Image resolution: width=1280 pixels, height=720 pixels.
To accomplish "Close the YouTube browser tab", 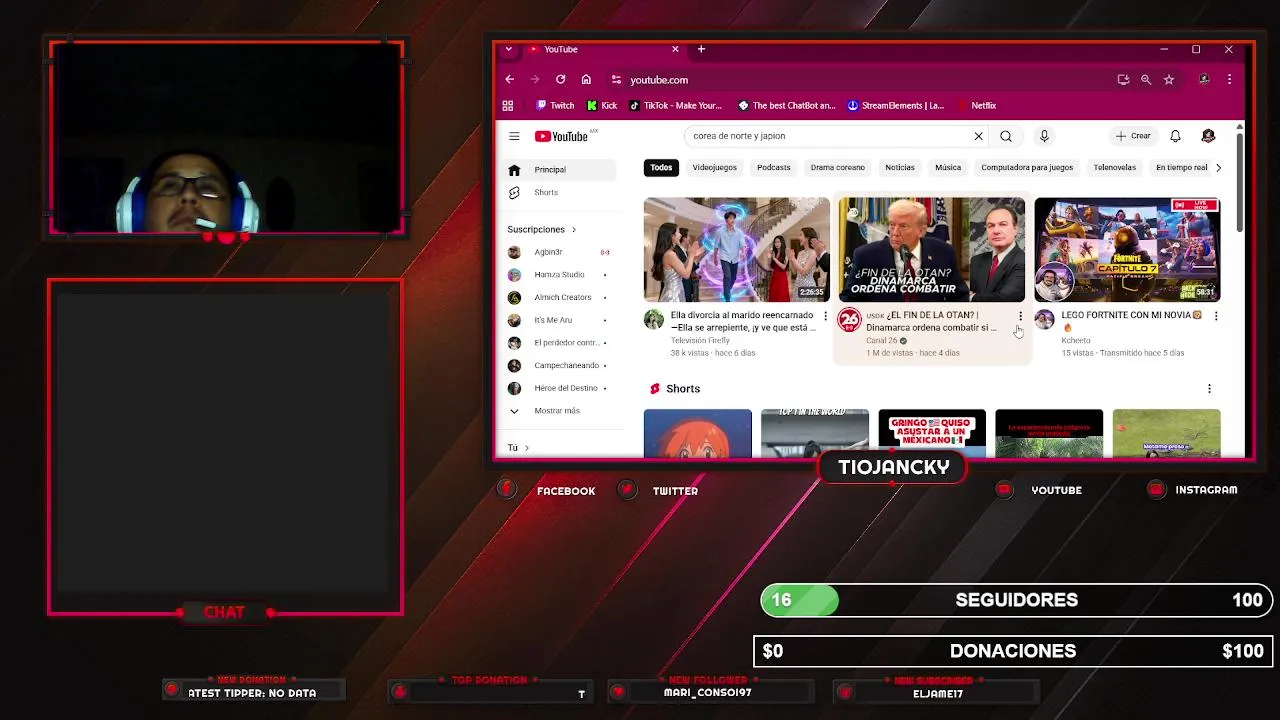I will tap(675, 49).
